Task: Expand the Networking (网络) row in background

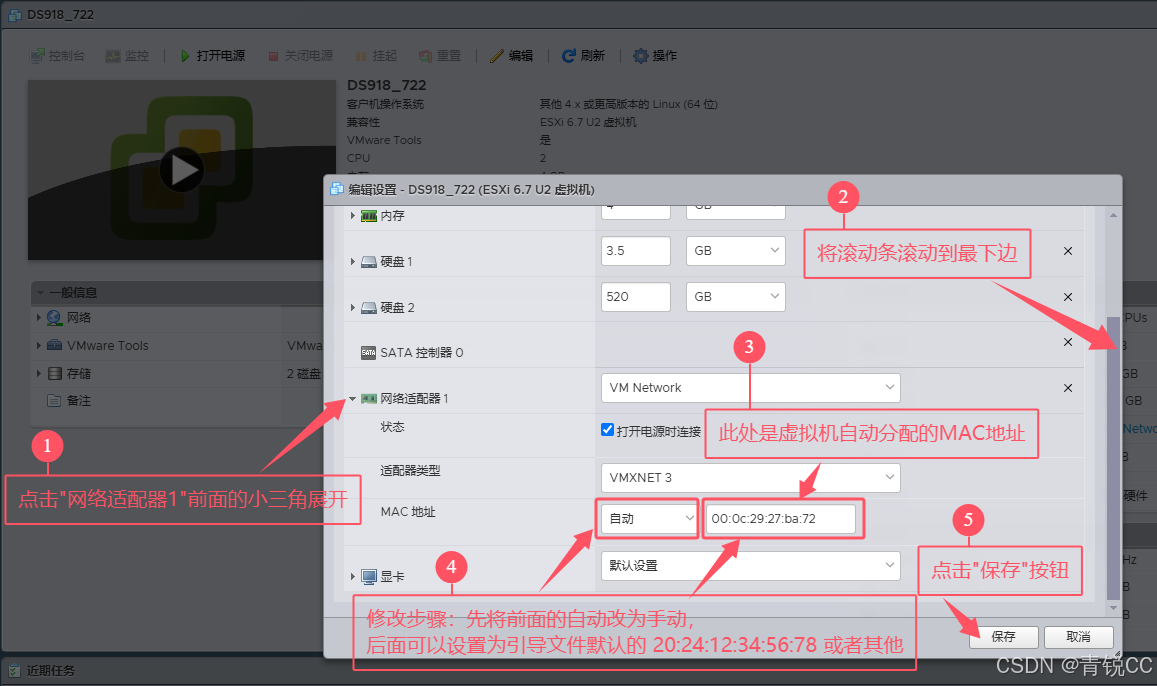Action: pos(38,318)
